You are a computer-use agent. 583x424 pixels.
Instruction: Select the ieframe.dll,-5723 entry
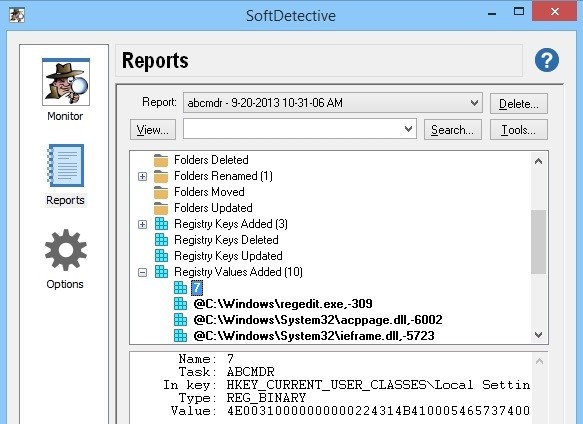click(314, 336)
